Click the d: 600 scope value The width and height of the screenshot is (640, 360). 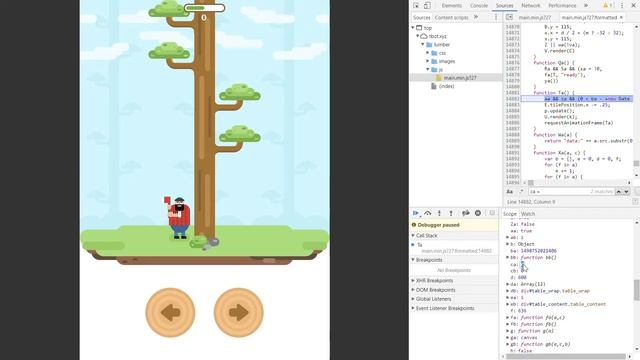click(x=522, y=277)
